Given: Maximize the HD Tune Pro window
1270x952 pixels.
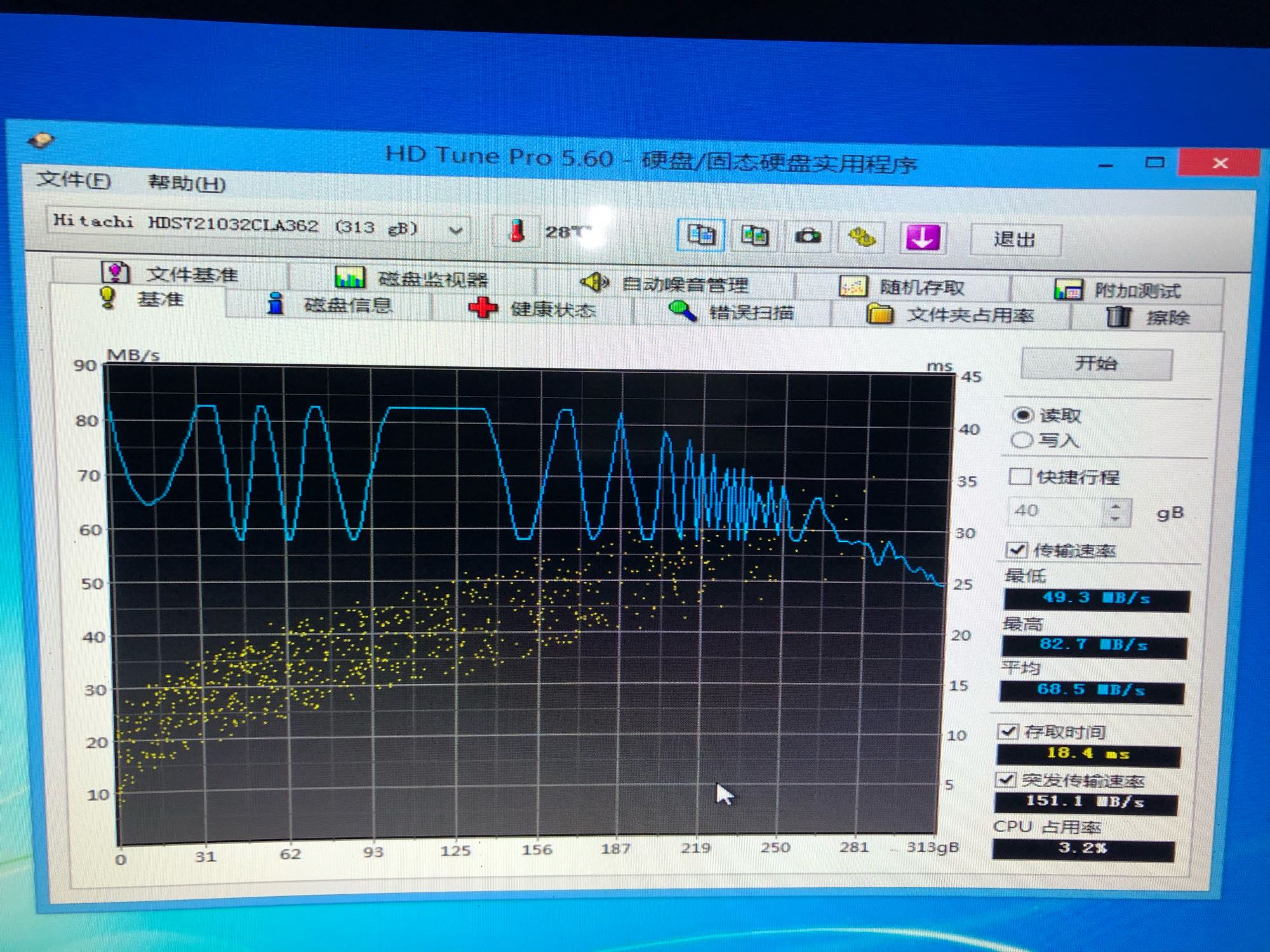Looking at the screenshot, I should tap(1154, 162).
